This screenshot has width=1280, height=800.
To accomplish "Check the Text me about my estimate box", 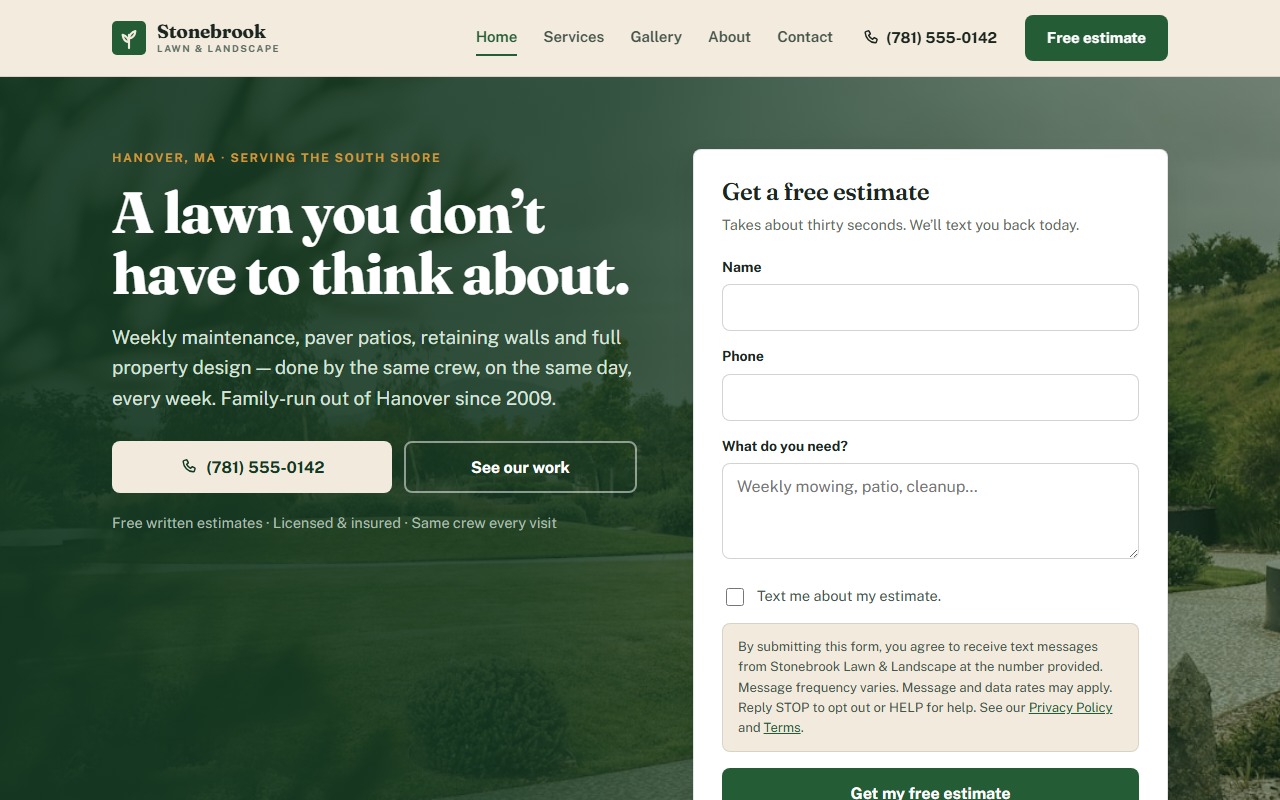I will coord(735,597).
